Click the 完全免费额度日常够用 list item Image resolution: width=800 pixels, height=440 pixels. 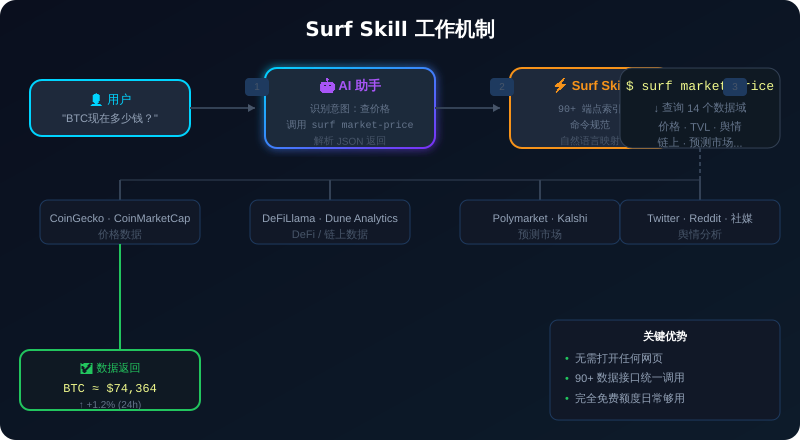[630, 398]
